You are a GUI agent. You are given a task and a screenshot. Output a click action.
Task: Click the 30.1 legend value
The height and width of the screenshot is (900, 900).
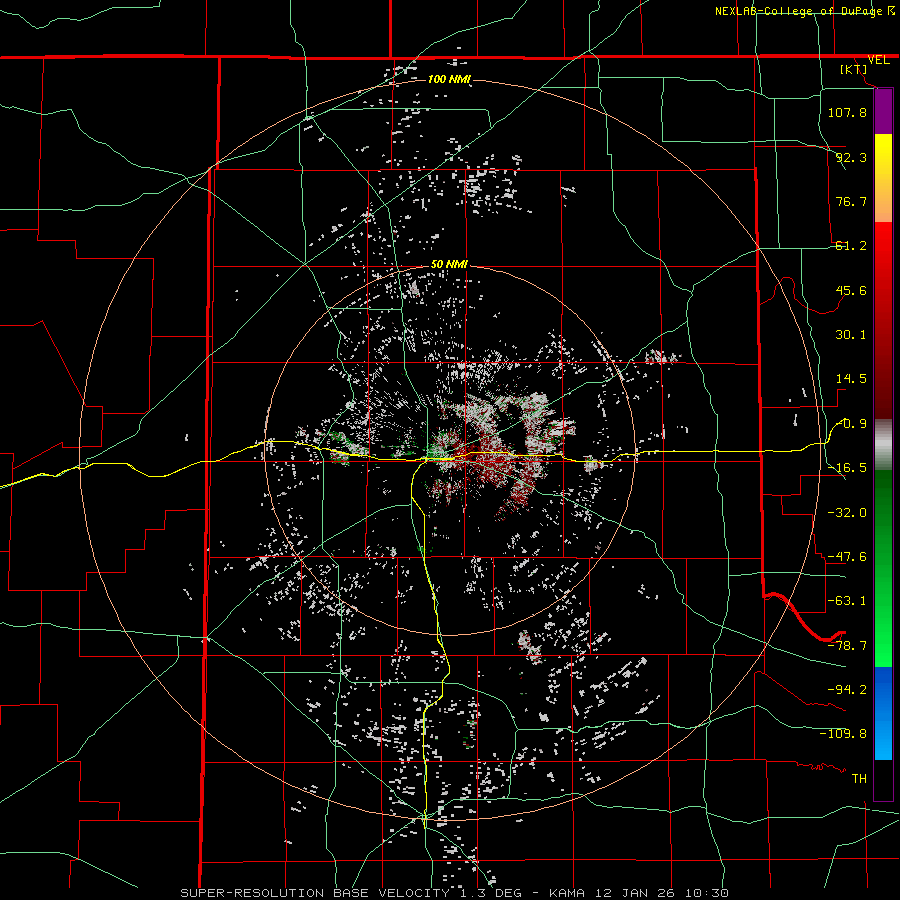point(851,335)
